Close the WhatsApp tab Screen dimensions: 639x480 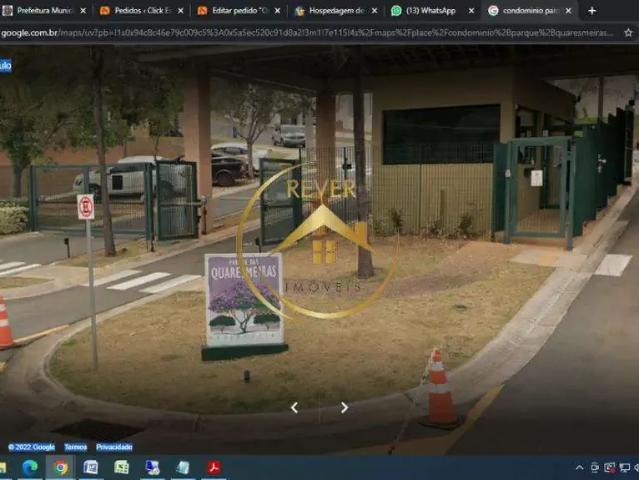tap(472, 11)
